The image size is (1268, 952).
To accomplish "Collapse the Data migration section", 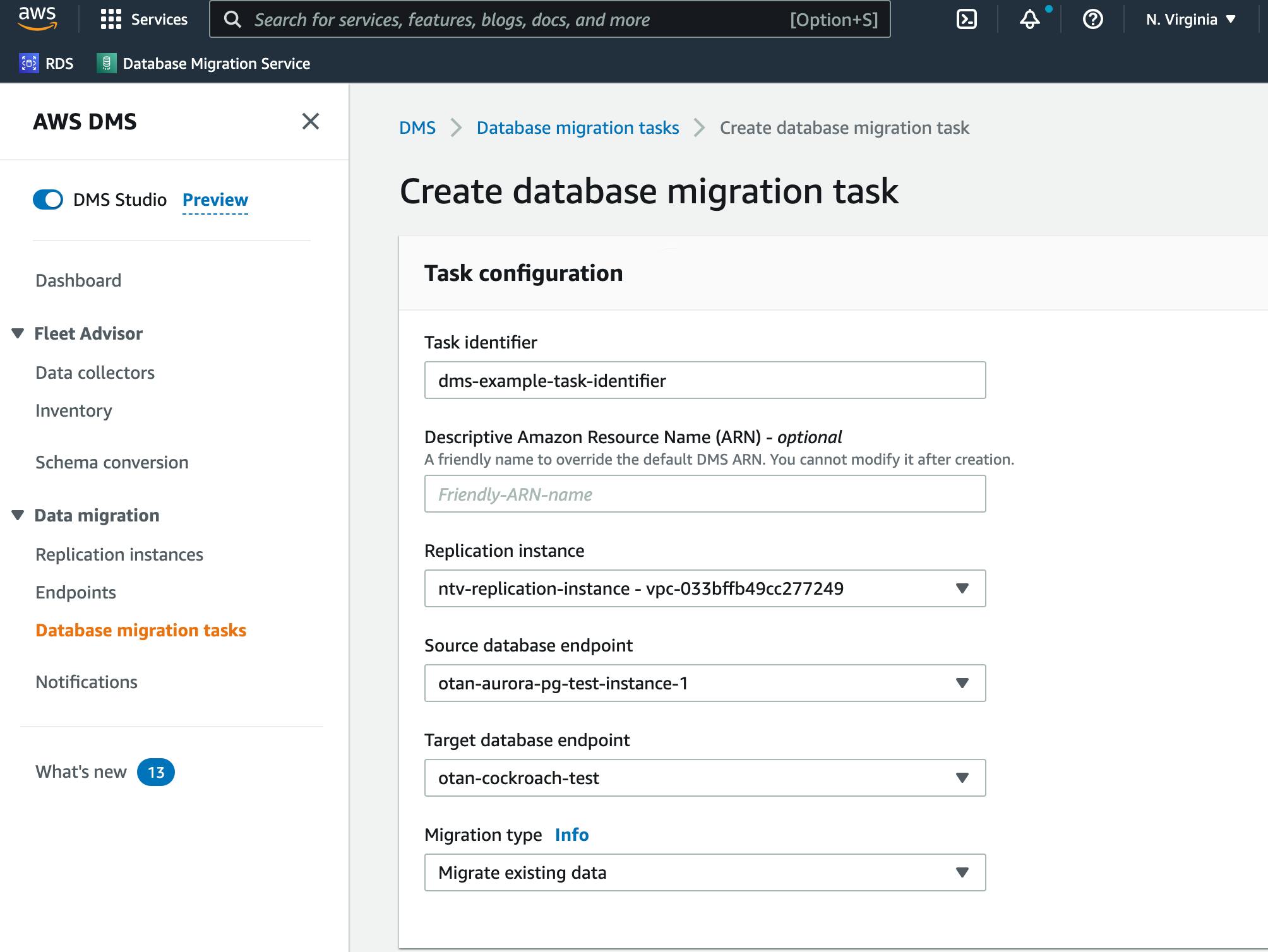I will point(17,515).
